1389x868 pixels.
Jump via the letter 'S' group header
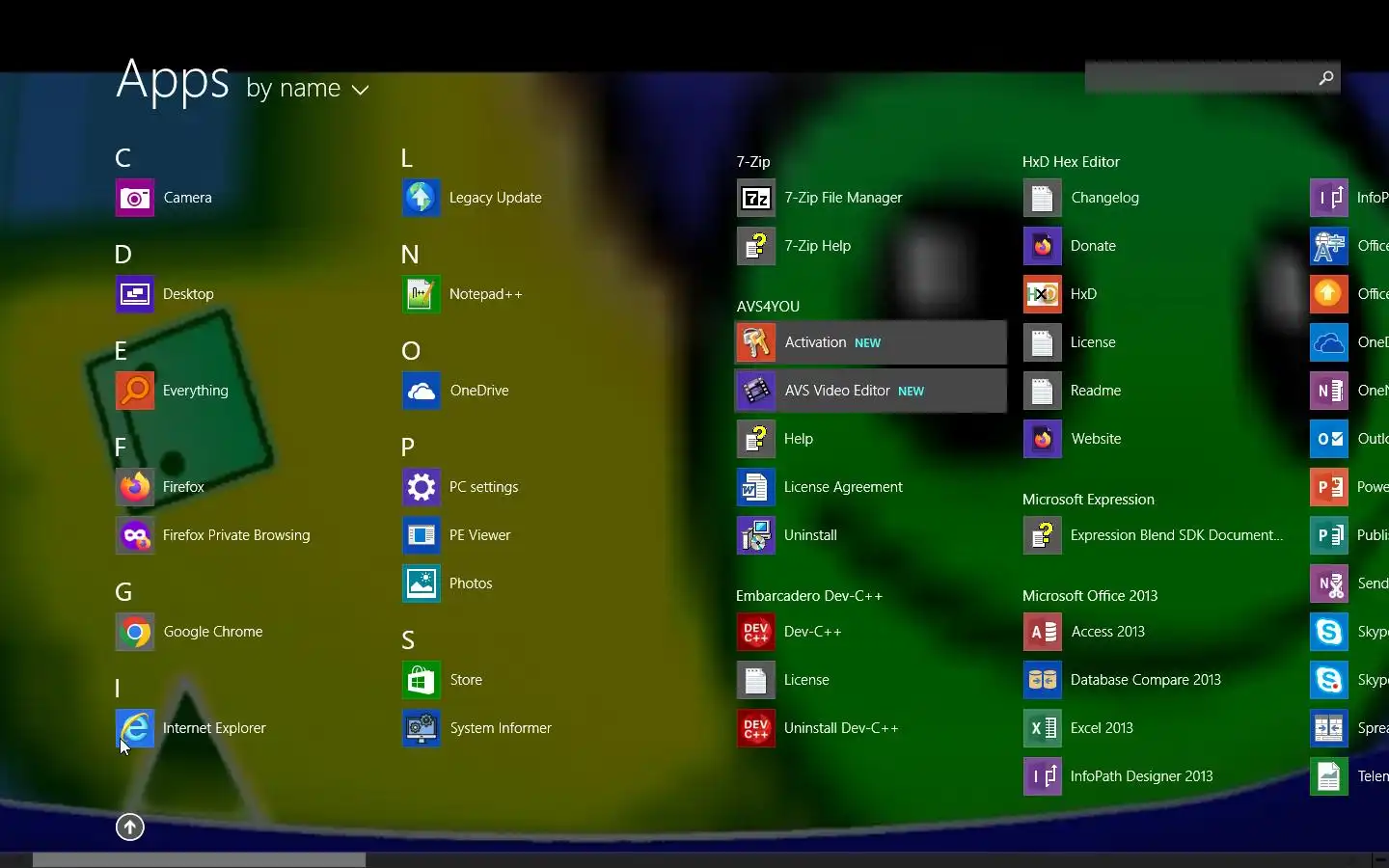pyautogui.click(x=408, y=640)
